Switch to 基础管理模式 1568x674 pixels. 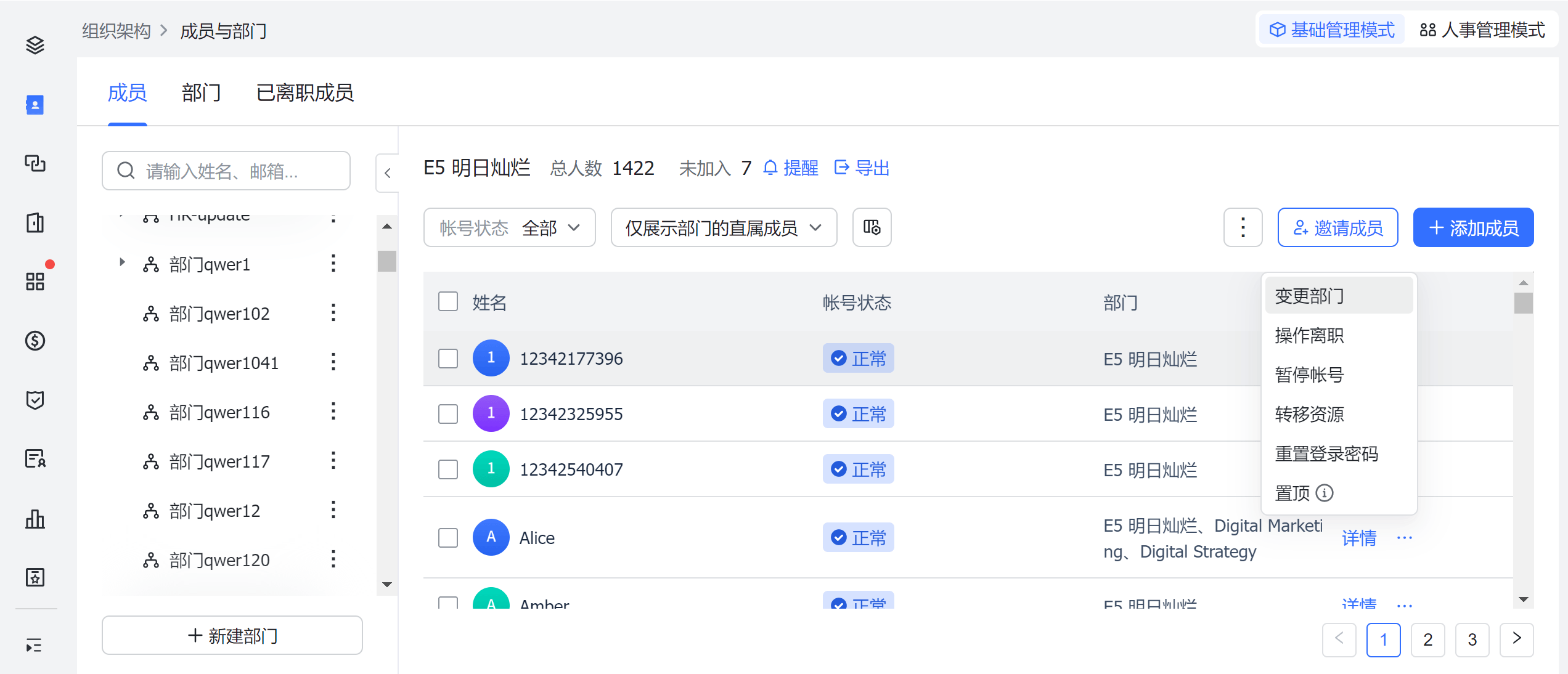[1331, 30]
